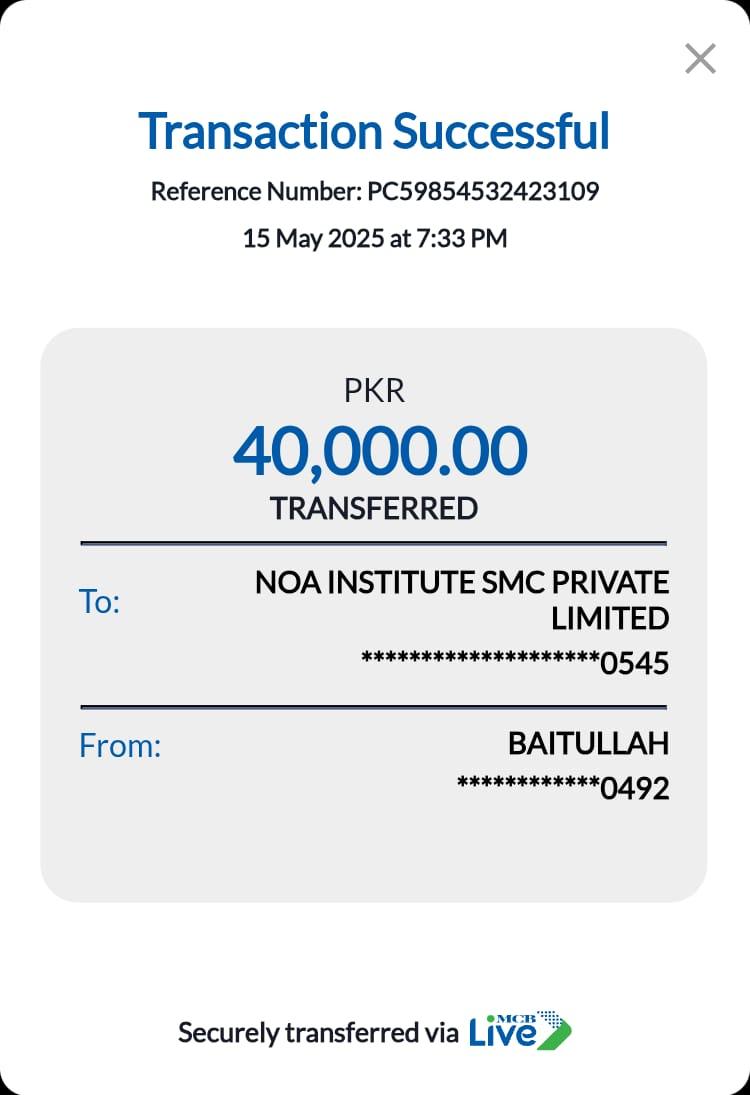Click sender account ending 0492

point(563,789)
